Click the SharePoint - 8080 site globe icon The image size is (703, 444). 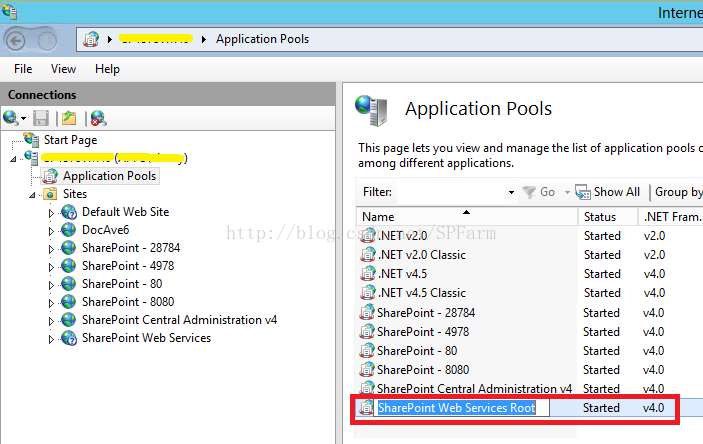(69, 301)
